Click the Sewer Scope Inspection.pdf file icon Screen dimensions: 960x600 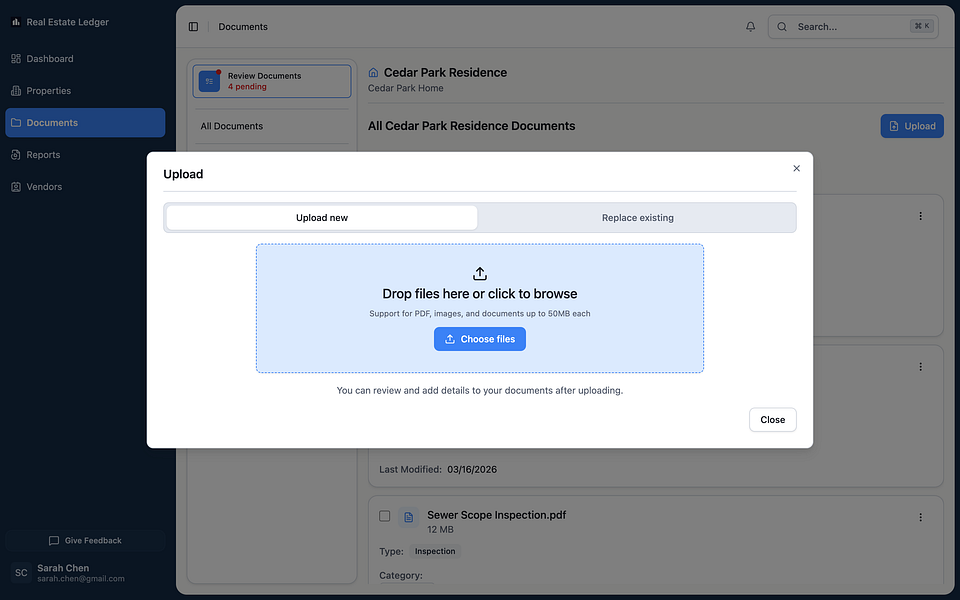tap(408, 517)
